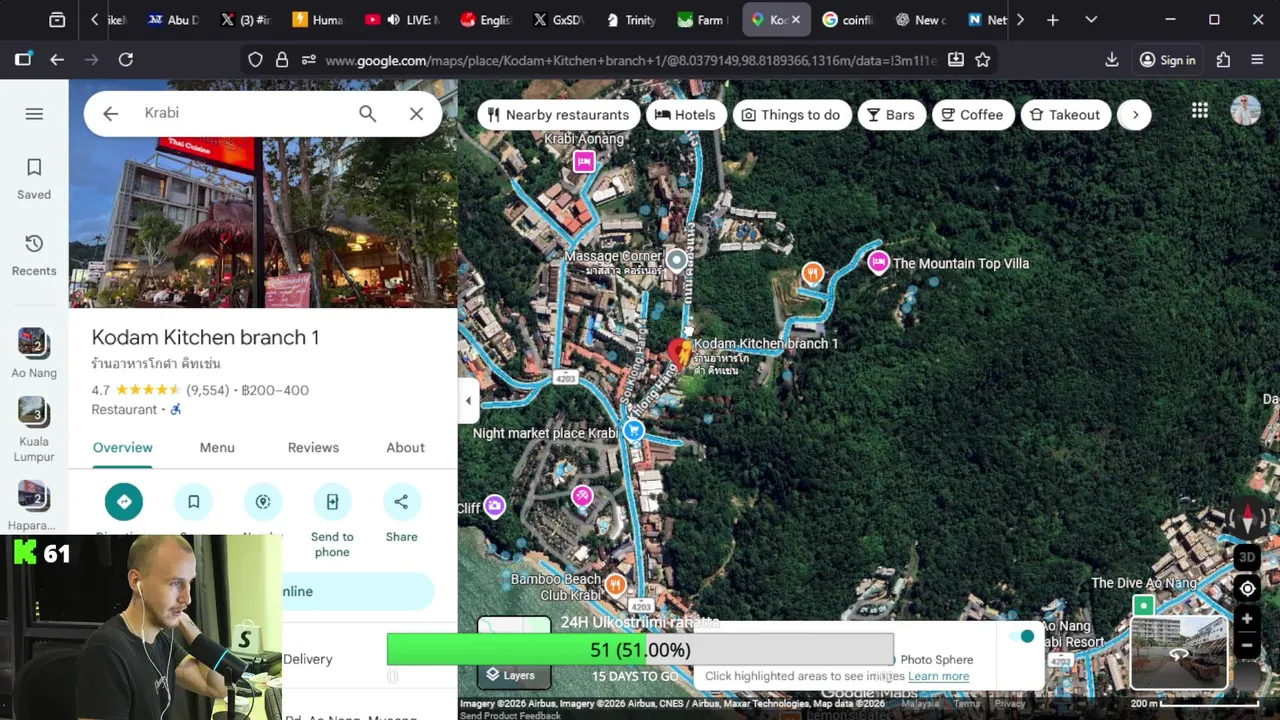Click the Share icon button

tap(401, 502)
